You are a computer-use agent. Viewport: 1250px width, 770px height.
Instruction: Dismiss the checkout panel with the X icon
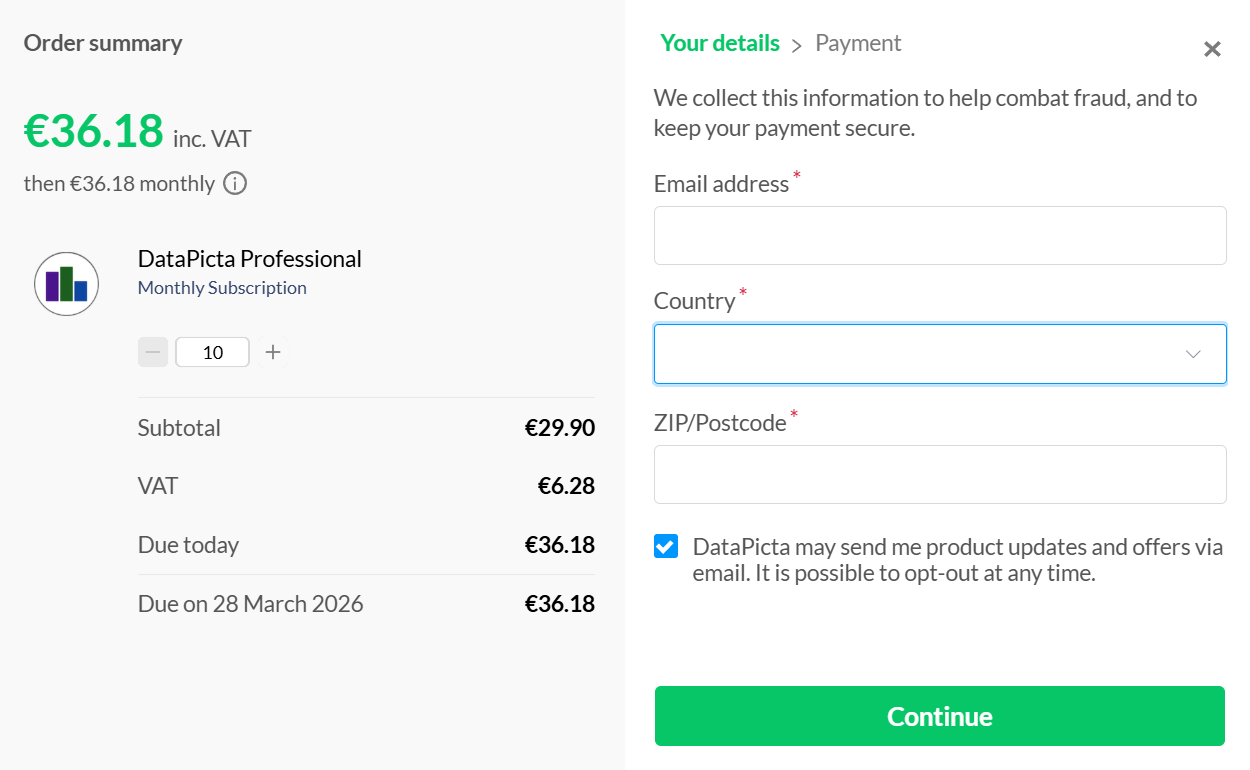(x=1212, y=48)
